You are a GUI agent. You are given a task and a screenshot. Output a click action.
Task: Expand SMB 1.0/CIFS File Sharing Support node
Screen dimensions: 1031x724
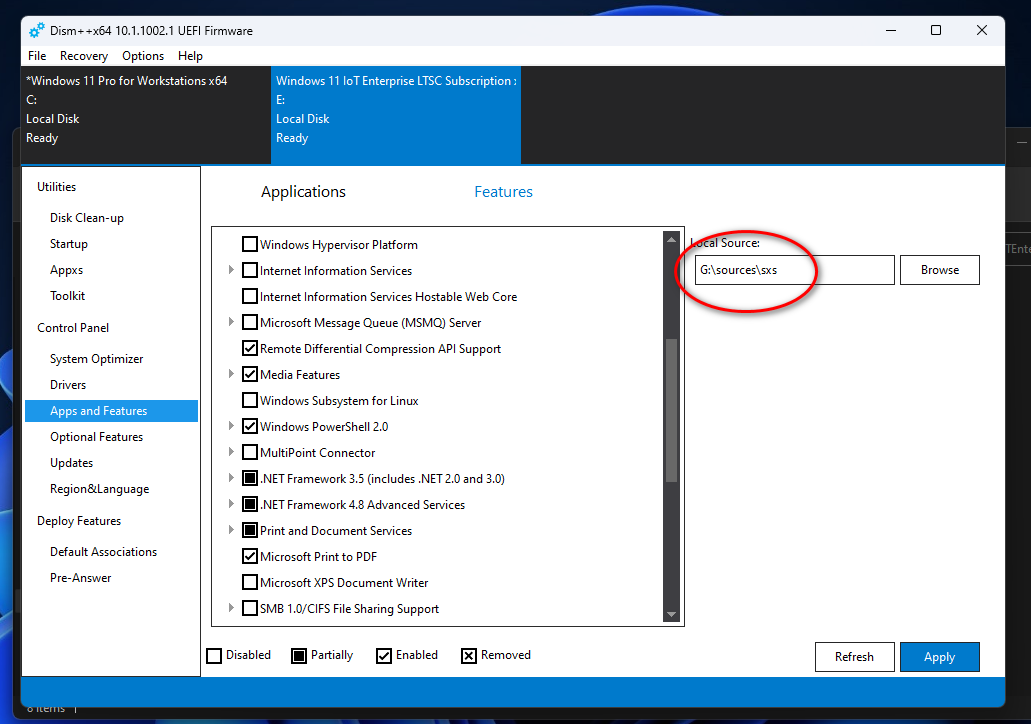pyautogui.click(x=231, y=608)
